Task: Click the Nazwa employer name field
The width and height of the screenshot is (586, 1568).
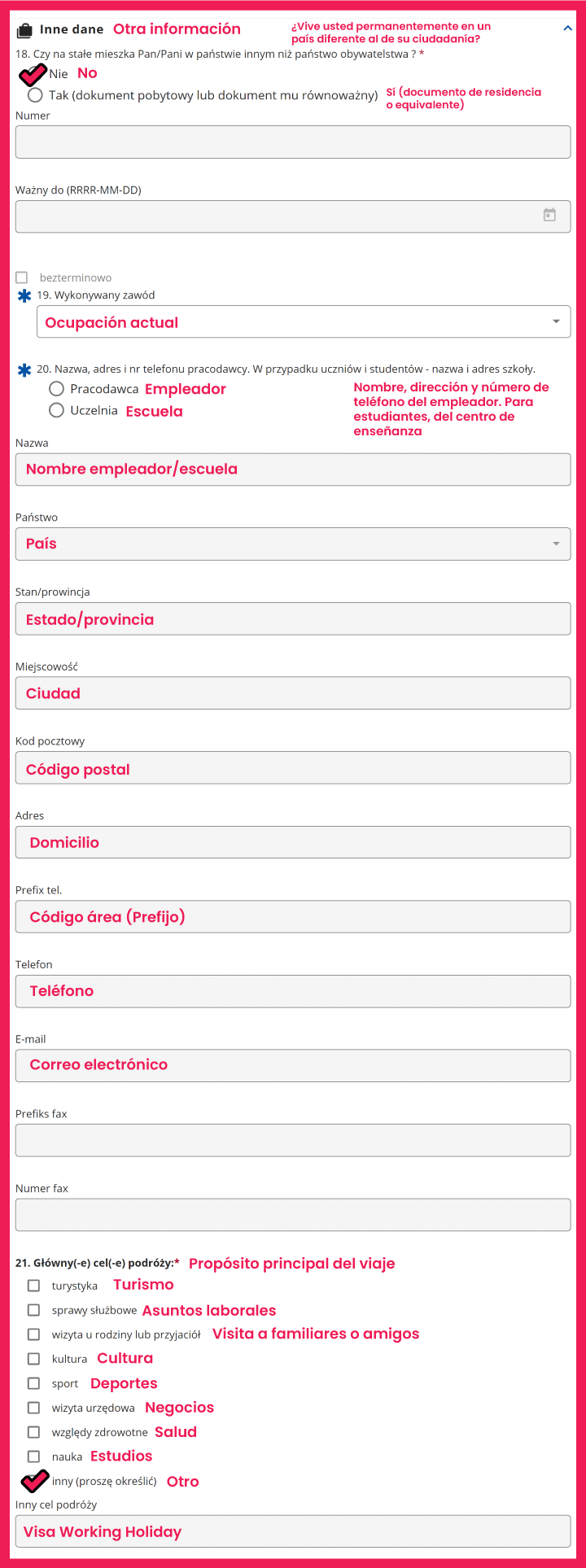Action: 293,470
